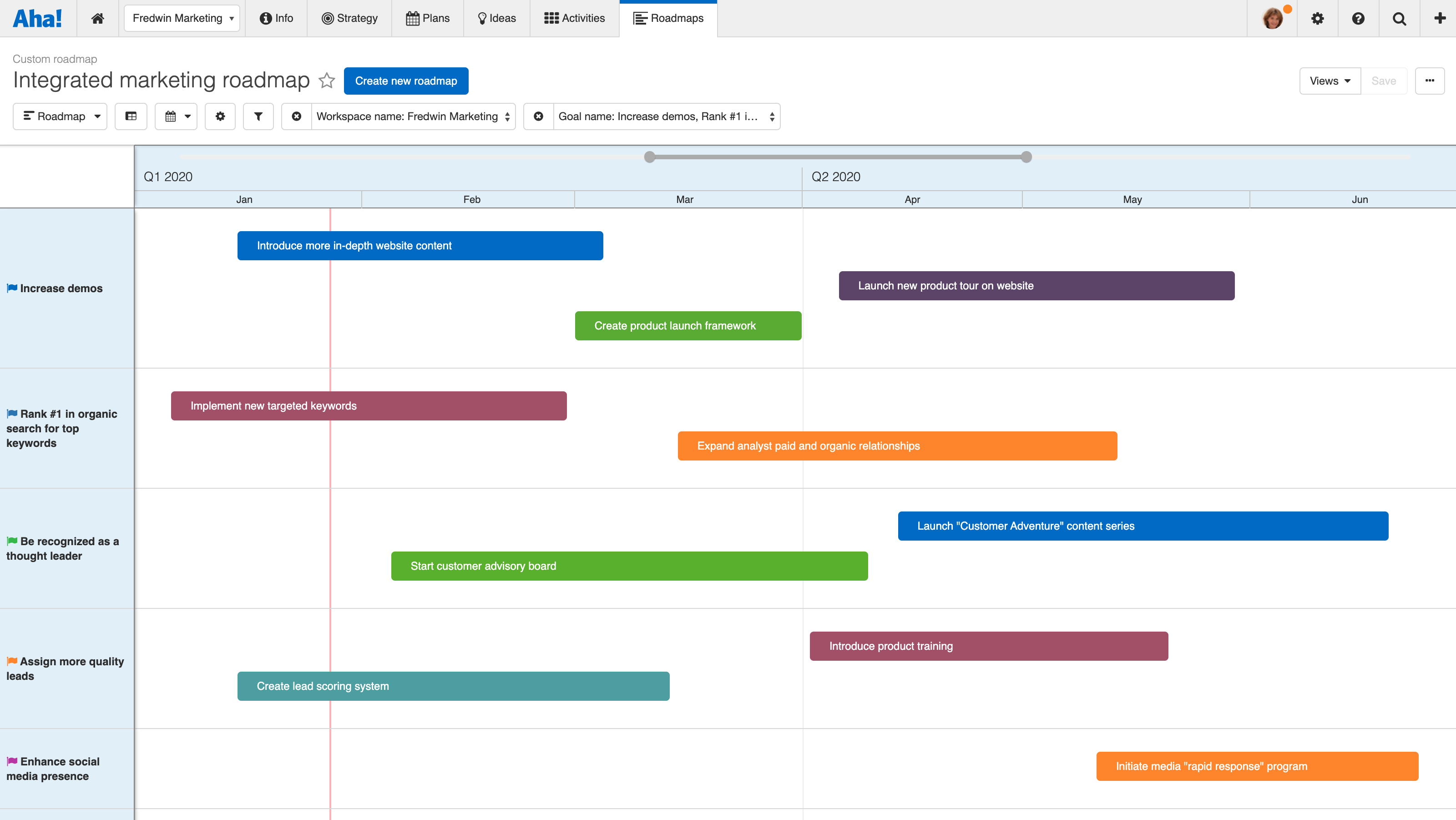
Task: Click the calendar view icon
Action: [x=170, y=116]
